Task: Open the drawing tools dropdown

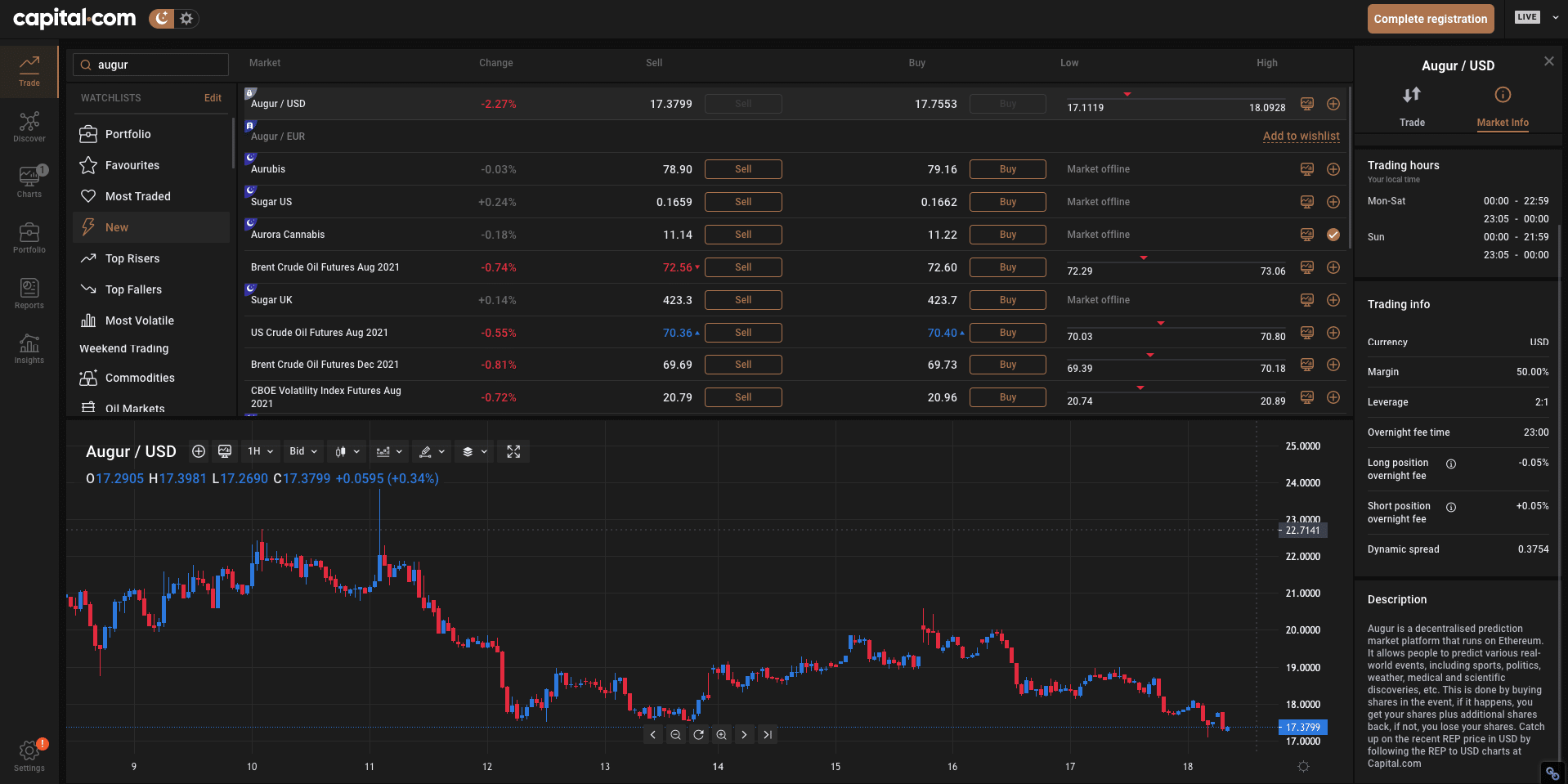Action: [x=432, y=451]
